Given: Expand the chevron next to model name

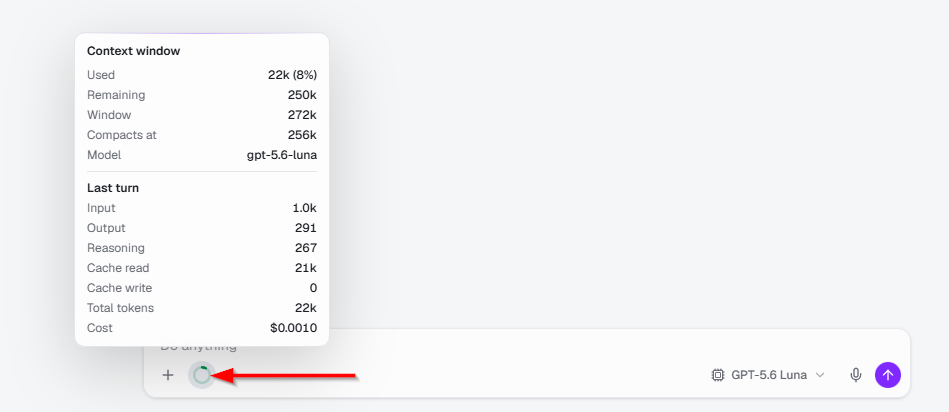Looking at the screenshot, I should click(x=820, y=375).
